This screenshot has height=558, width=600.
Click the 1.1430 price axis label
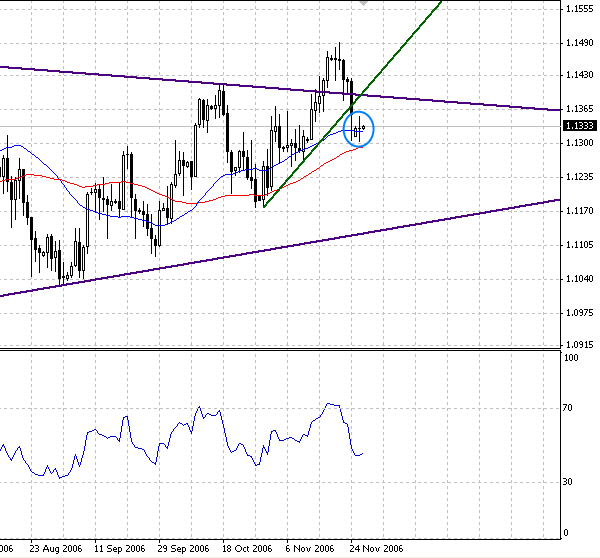(x=579, y=75)
